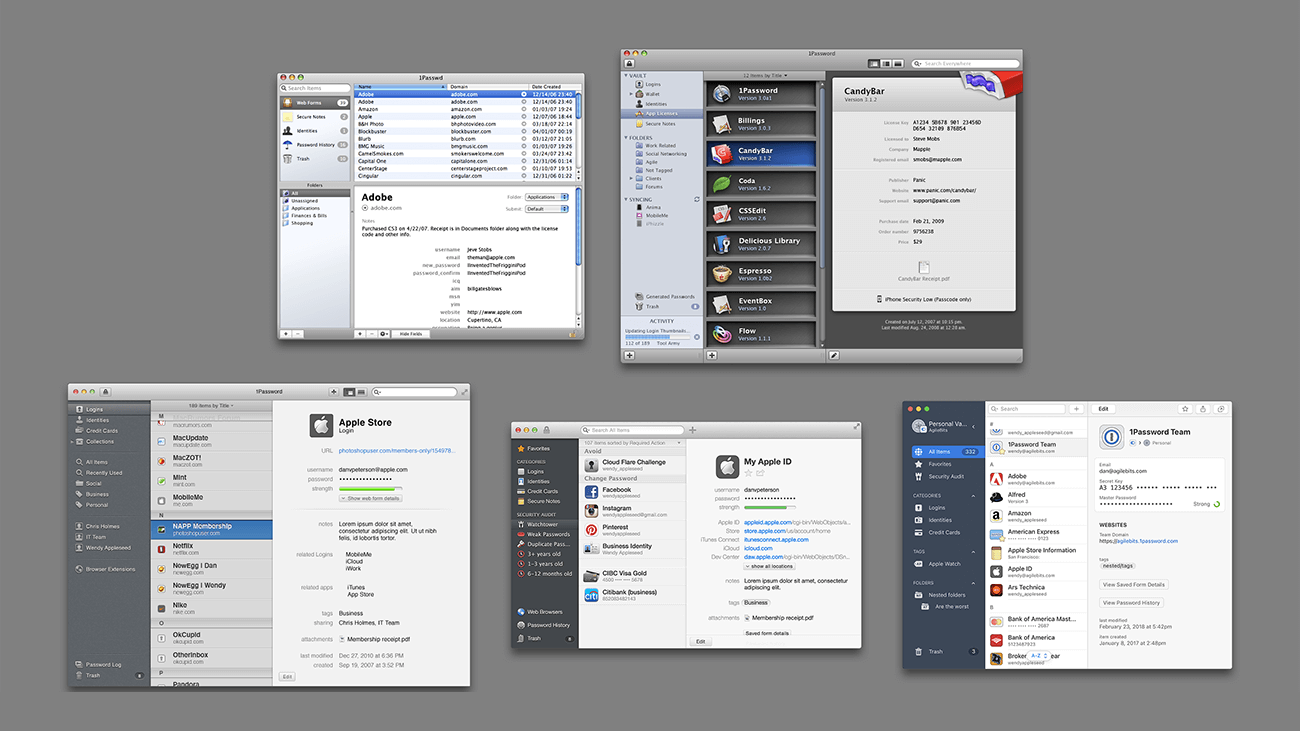
Task: Open the store.apple.com link
Action: click(x=765, y=531)
